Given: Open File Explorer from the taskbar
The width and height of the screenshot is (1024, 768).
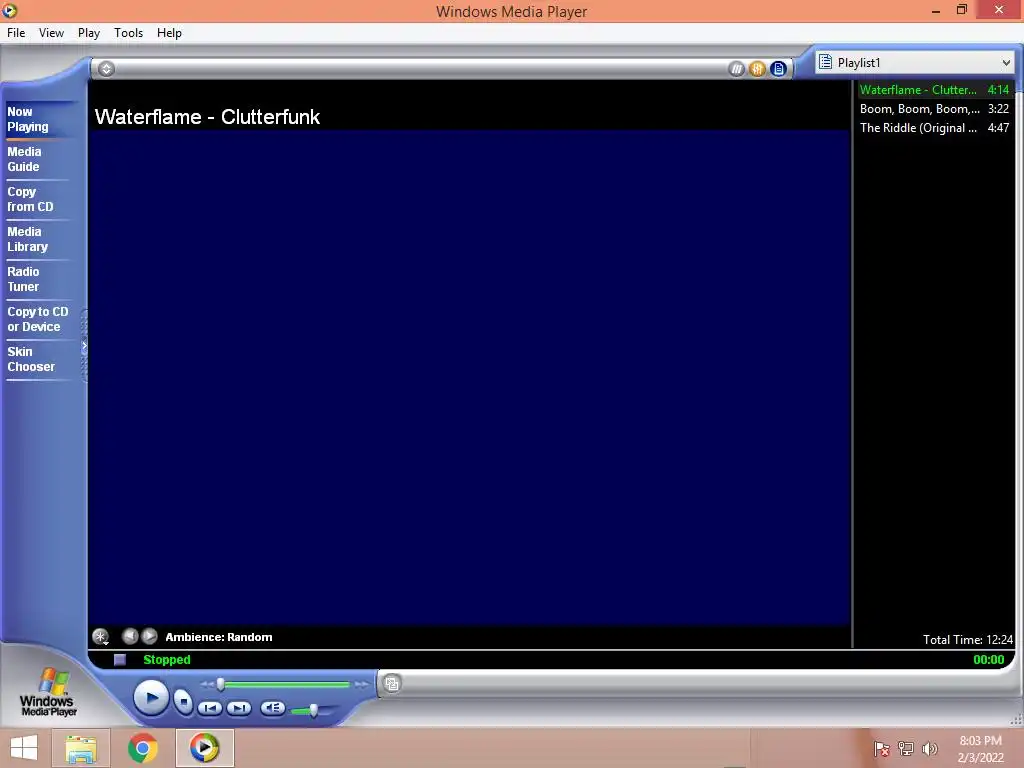Looking at the screenshot, I should pos(80,748).
